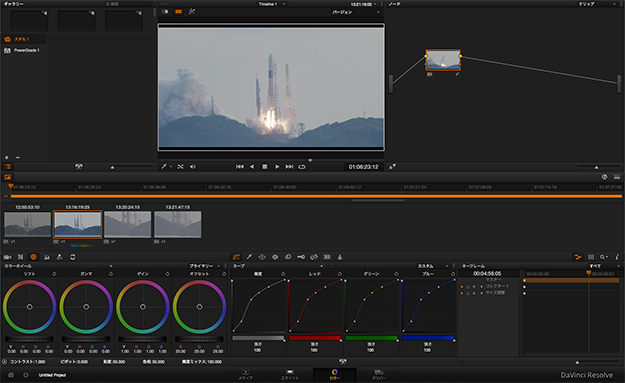Toggle the gallery stills panel button
The width and height of the screenshot is (625, 383).
pyautogui.click(x=8, y=167)
